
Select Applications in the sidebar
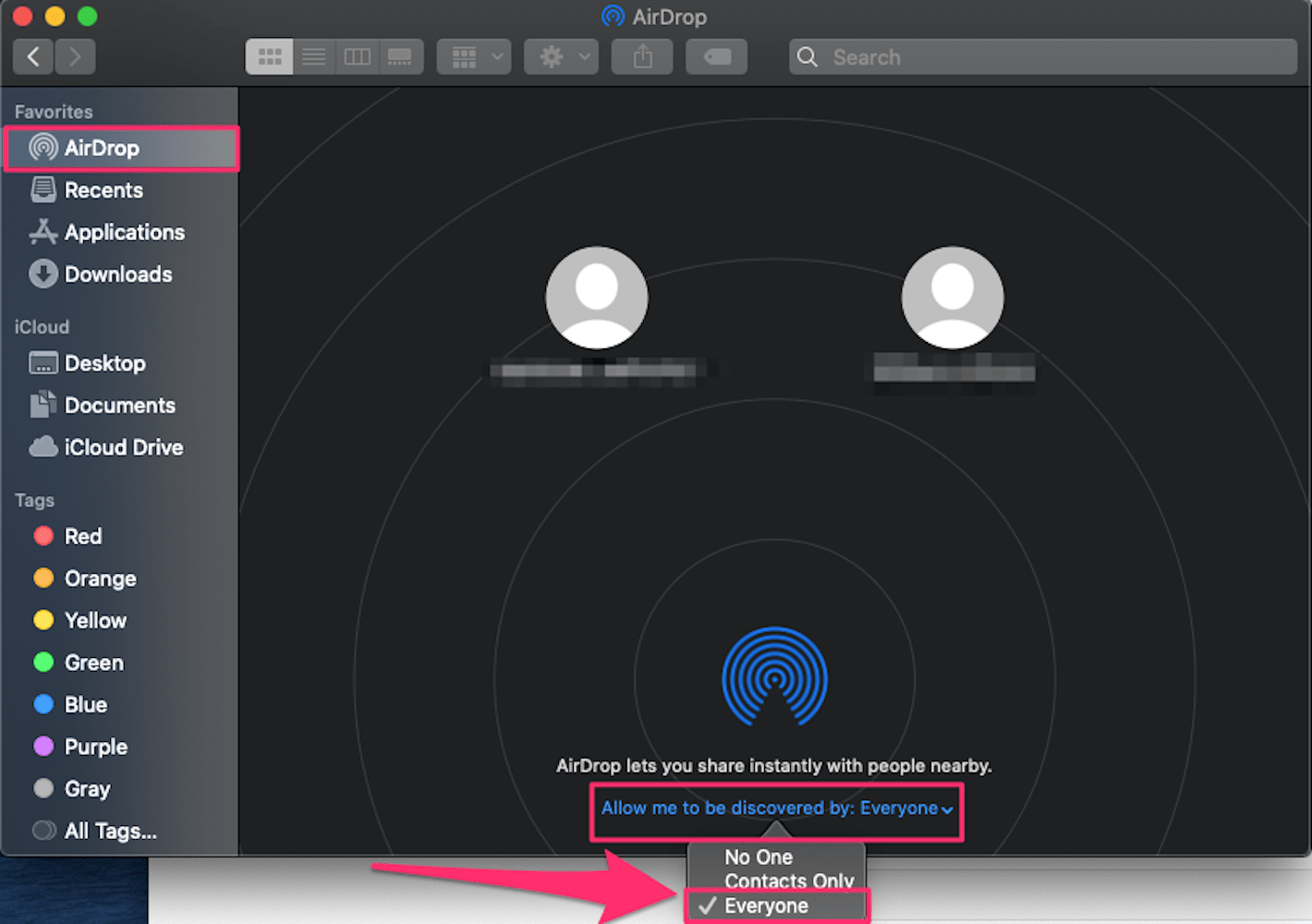point(124,232)
